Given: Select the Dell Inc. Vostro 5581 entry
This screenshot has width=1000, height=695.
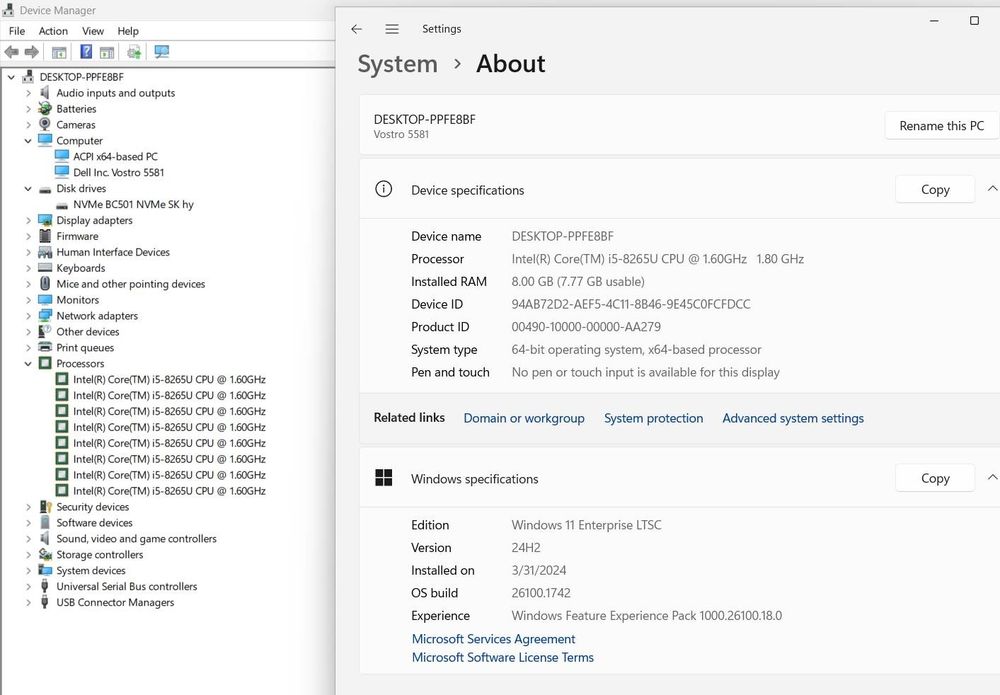Looking at the screenshot, I should click(x=119, y=172).
